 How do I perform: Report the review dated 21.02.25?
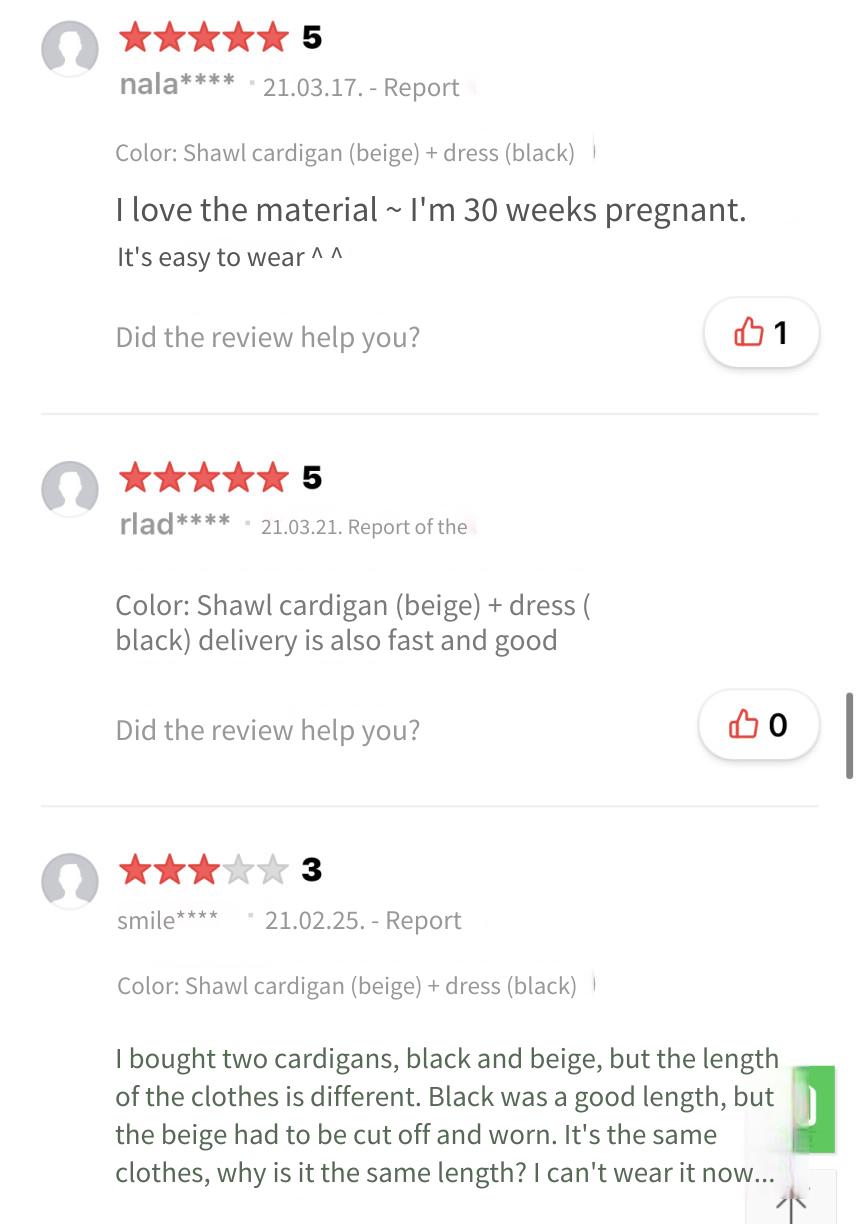(423, 921)
